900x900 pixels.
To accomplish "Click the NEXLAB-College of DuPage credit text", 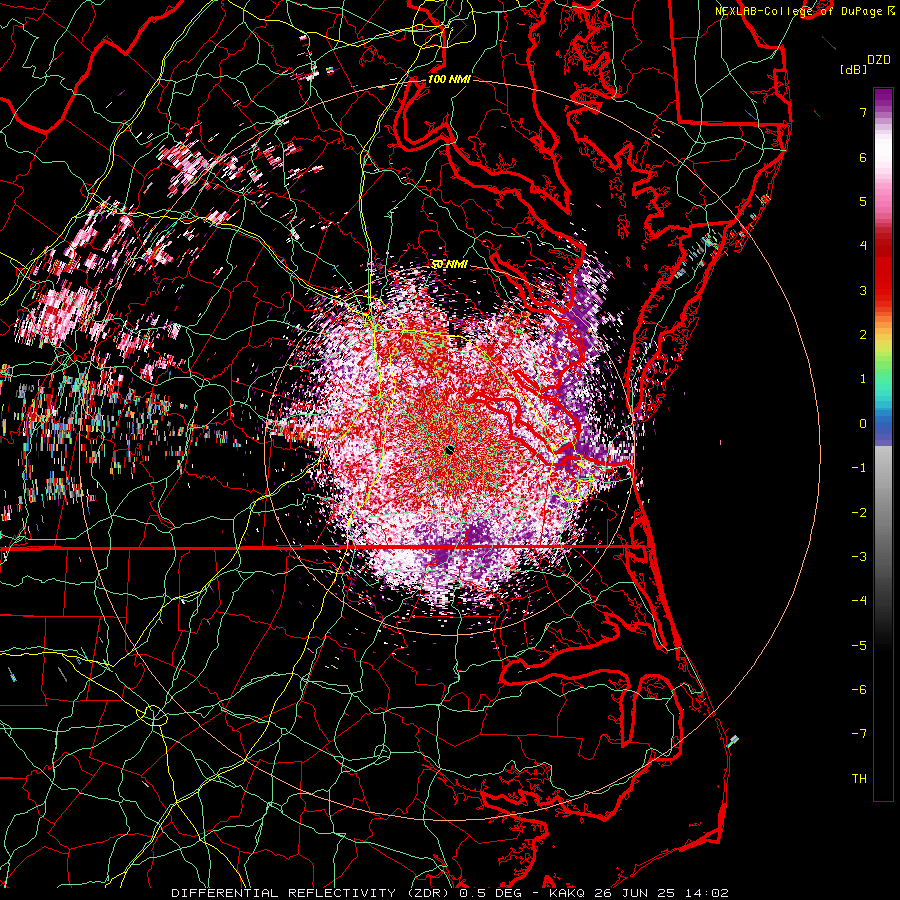I will tap(804, 11).
